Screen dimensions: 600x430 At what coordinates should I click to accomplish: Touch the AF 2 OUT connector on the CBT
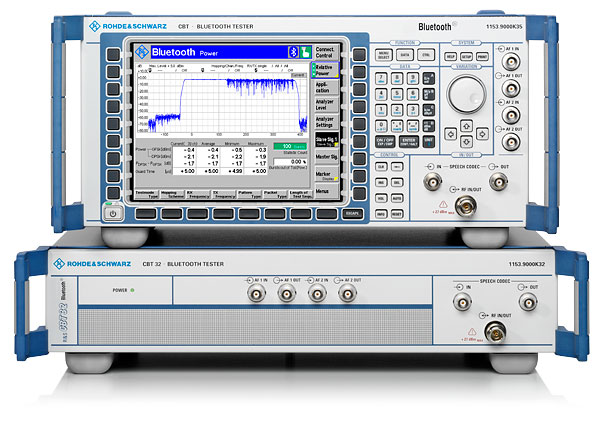[x=511, y=142]
